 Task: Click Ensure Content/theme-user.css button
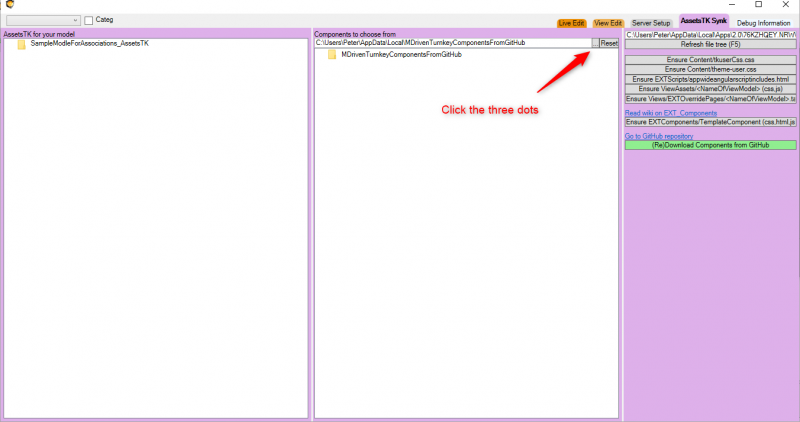[x=711, y=69]
